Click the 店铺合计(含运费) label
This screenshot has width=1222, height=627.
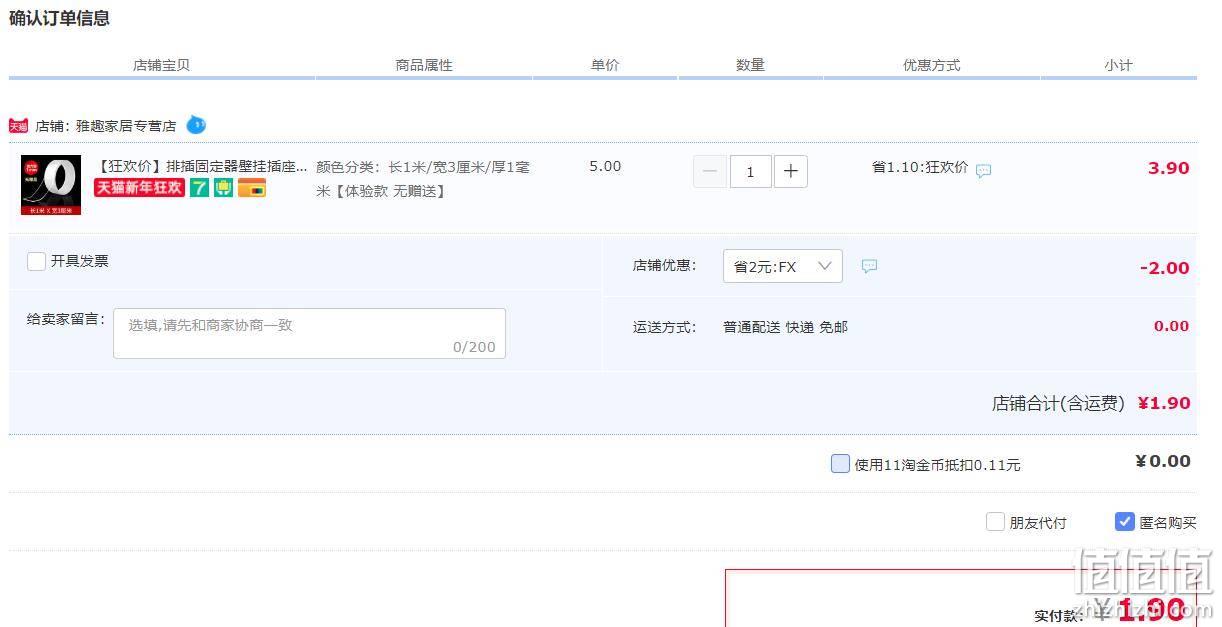pos(1058,403)
